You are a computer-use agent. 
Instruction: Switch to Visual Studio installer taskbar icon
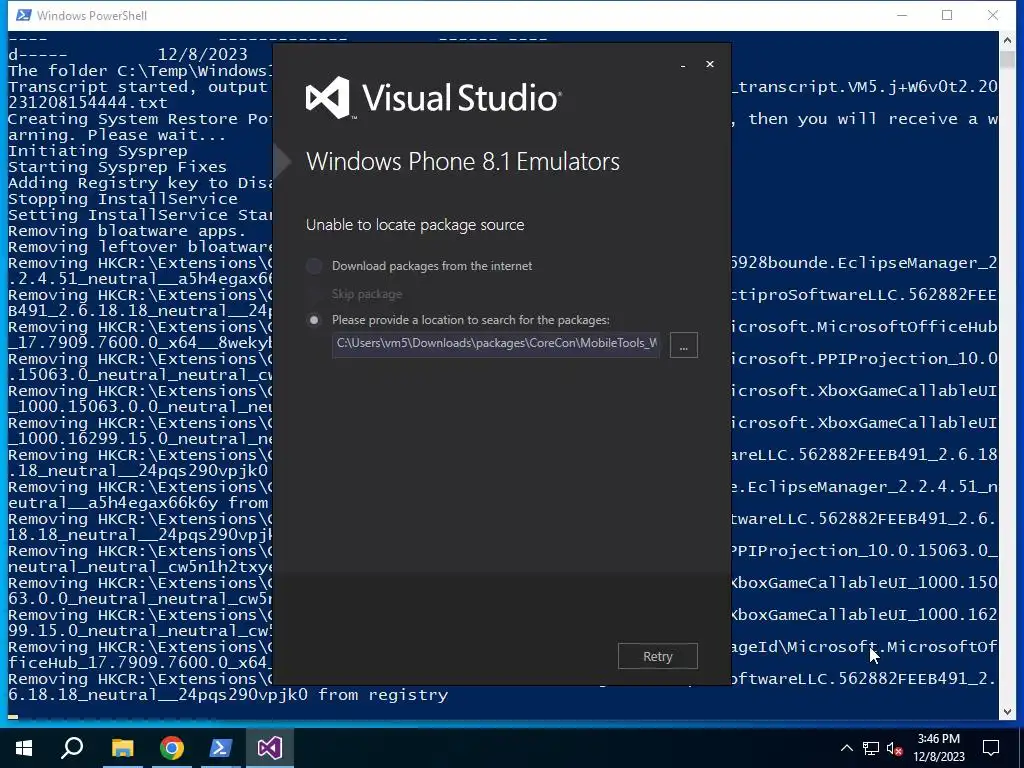click(x=270, y=748)
